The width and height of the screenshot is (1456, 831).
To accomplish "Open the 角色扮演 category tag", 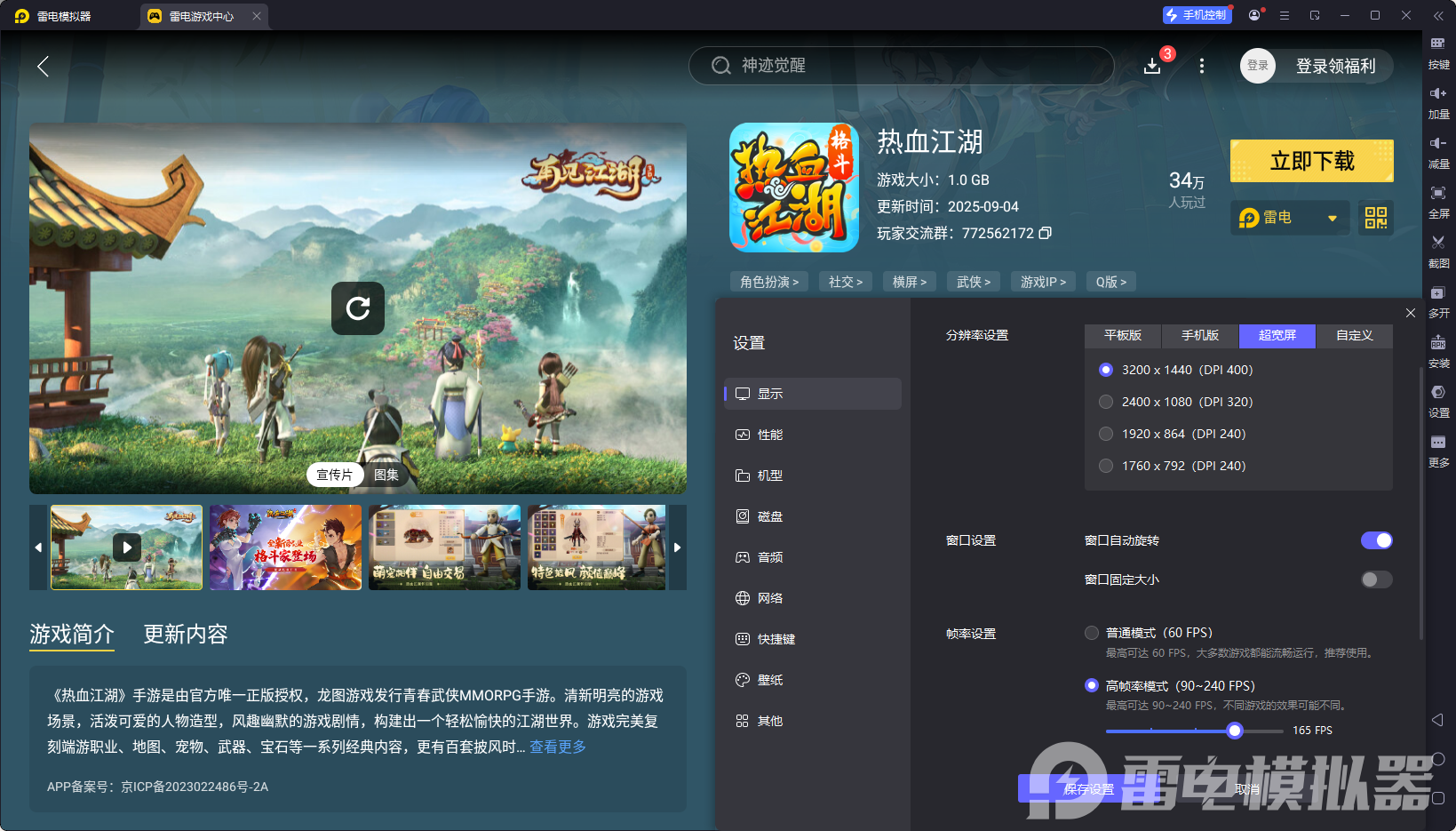I will pyautogui.click(x=769, y=282).
